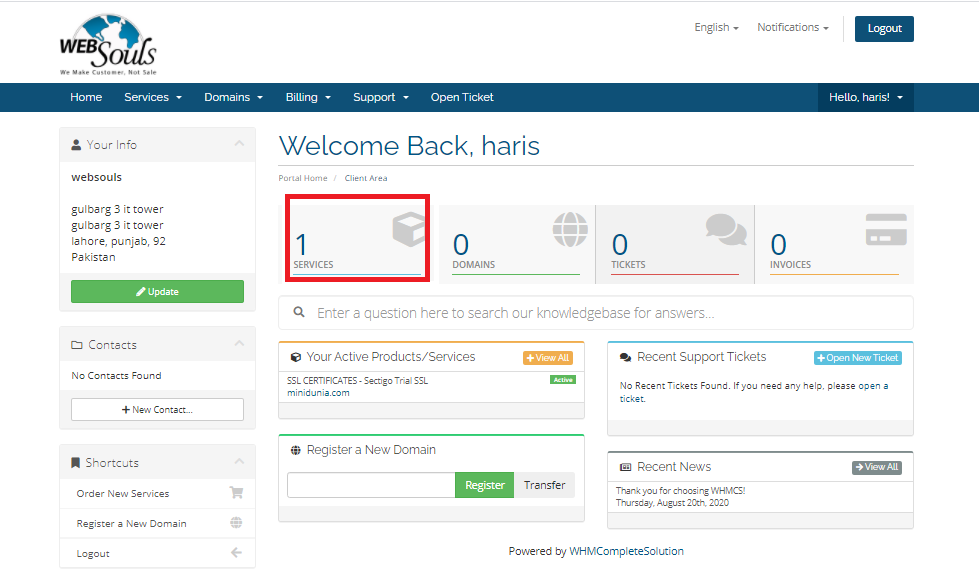Image resolution: width=979 pixels, height=571 pixels.
Task: Click the Portal Home breadcrumb link
Action: point(303,178)
